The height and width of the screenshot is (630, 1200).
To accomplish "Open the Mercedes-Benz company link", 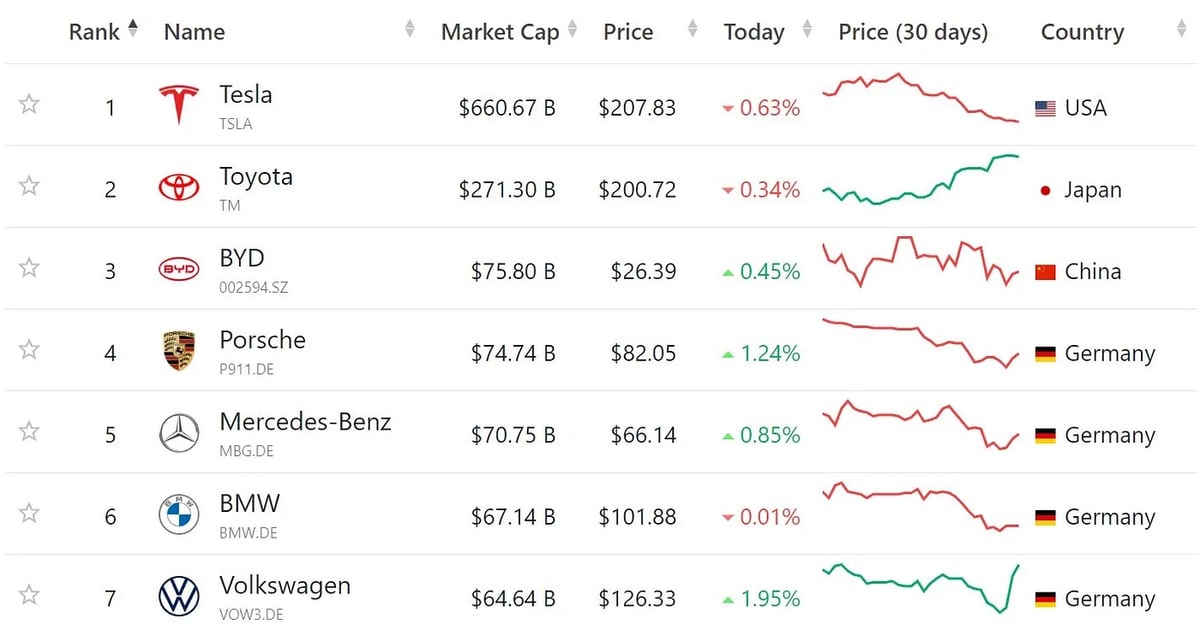I will click(x=305, y=422).
